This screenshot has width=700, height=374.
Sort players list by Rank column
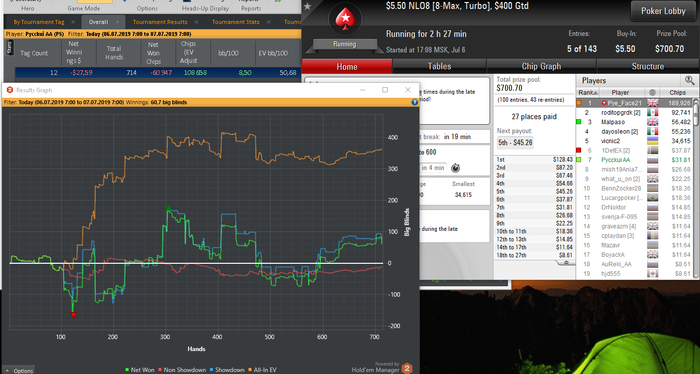click(587, 92)
